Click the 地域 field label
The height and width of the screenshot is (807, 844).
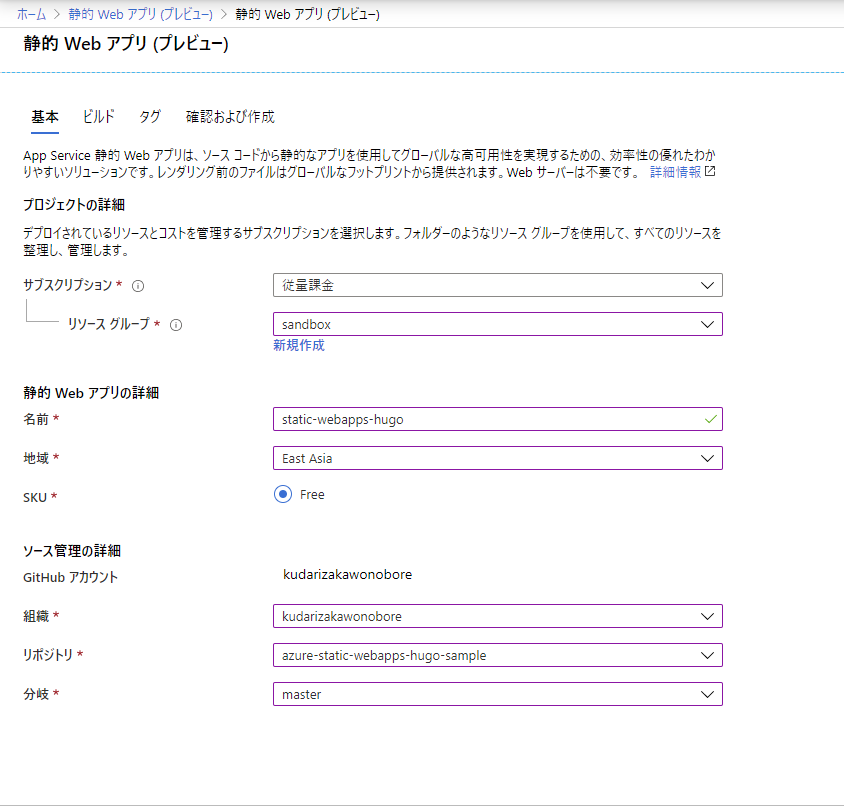click(36, 458)
